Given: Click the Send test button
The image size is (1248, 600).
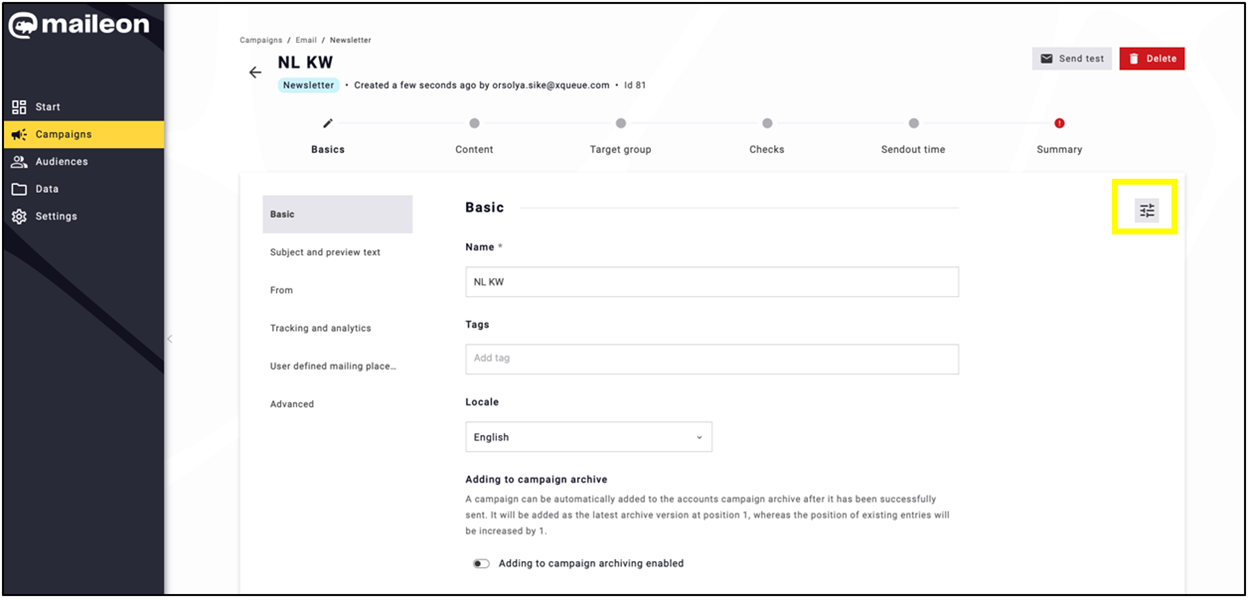Looking at the screenshot, I should pos(1072,58).
